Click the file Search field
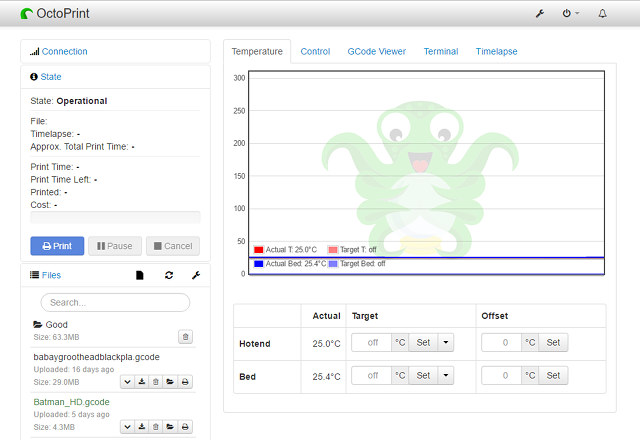640x440 pixels. pos(115,302)
